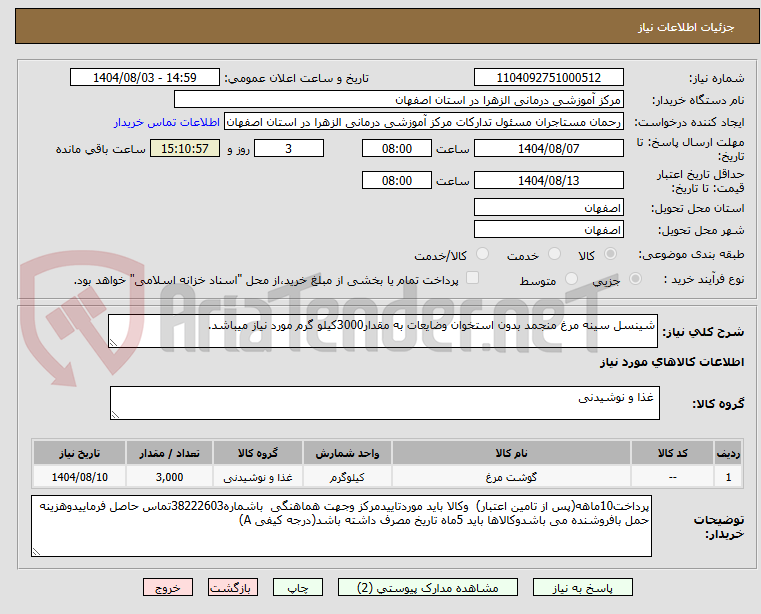The width and height of the screenshot is (761, 614).
Task: Click the استان محل تحویل field
Action: [548, 208]
